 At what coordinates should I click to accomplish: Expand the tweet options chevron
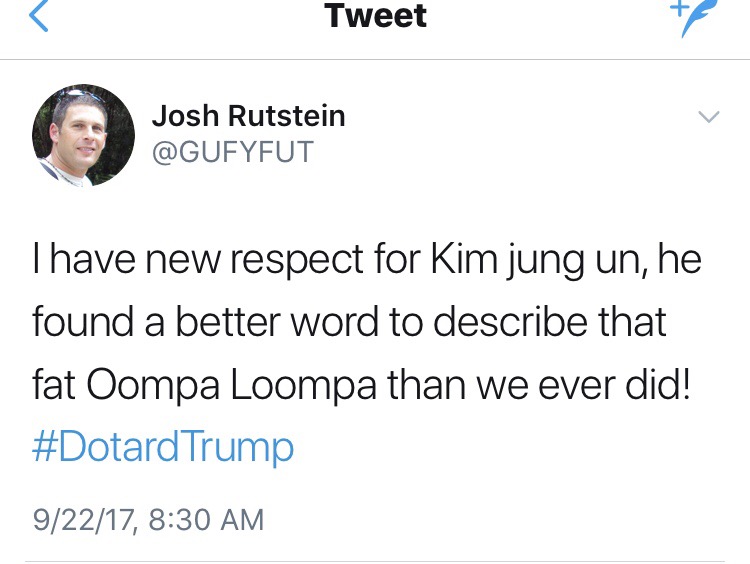[x=708, y=117]
